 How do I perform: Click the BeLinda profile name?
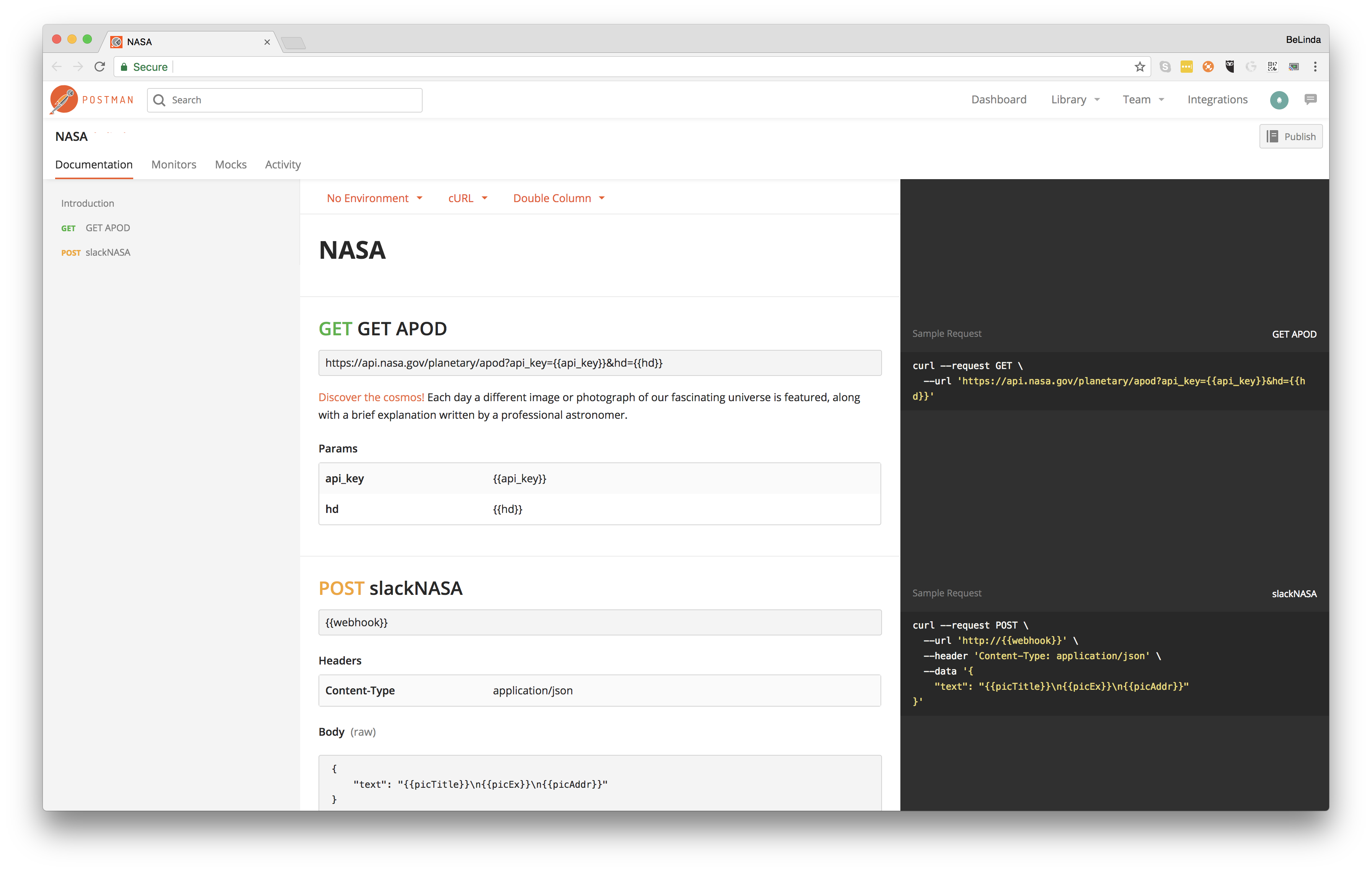[x=1302, y=39]
